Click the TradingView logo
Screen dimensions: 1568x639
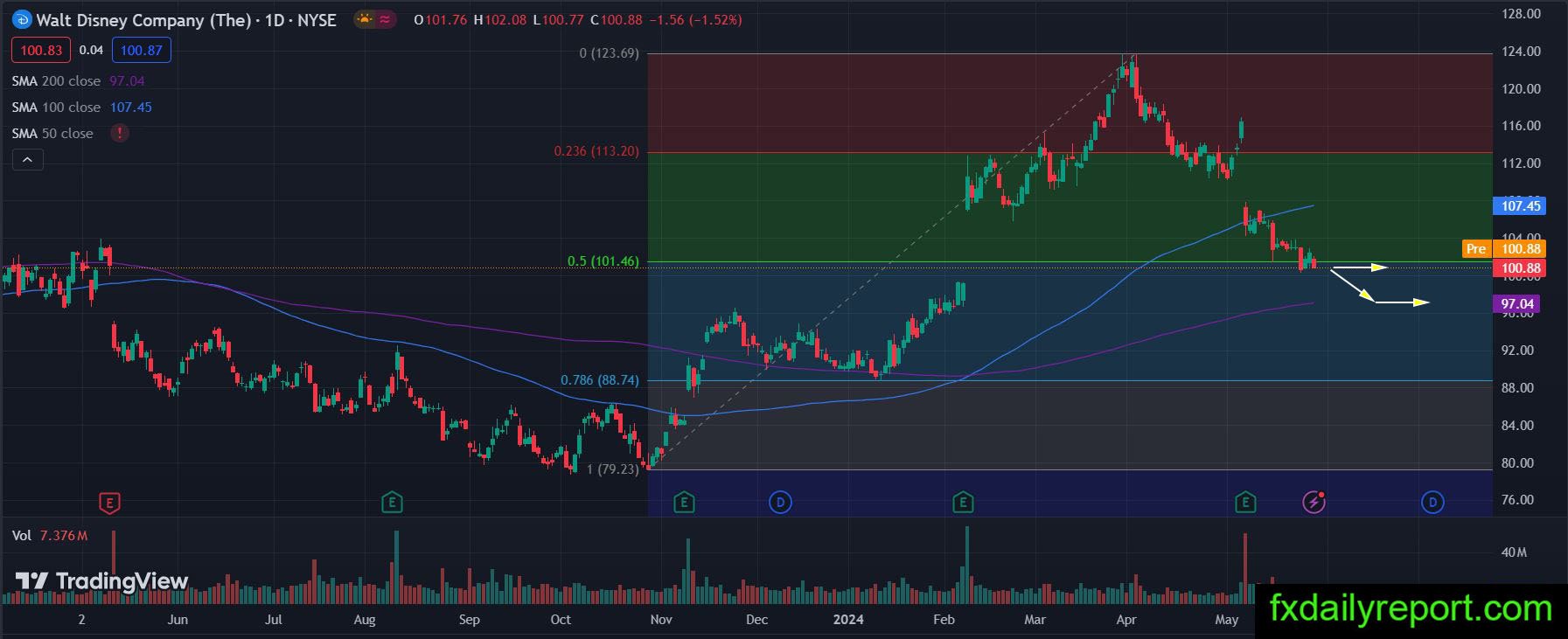click(101, 581)
